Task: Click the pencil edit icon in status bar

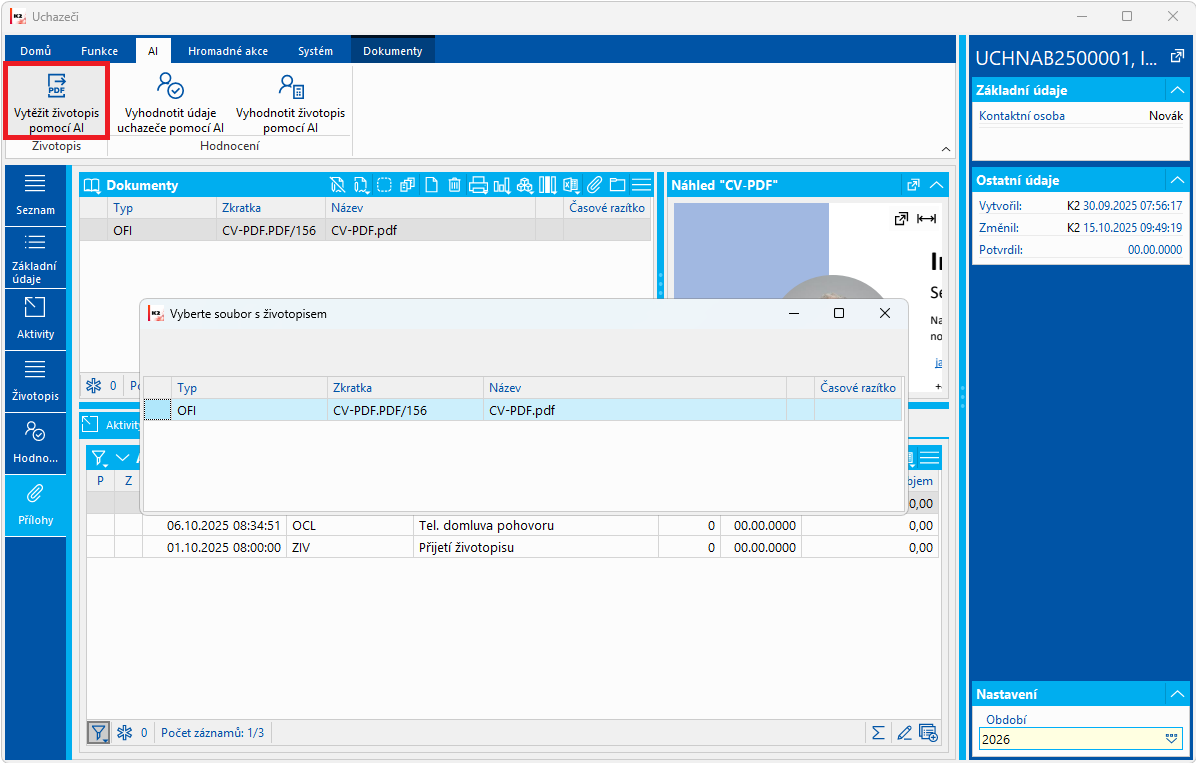Action: tap(904, 732)
